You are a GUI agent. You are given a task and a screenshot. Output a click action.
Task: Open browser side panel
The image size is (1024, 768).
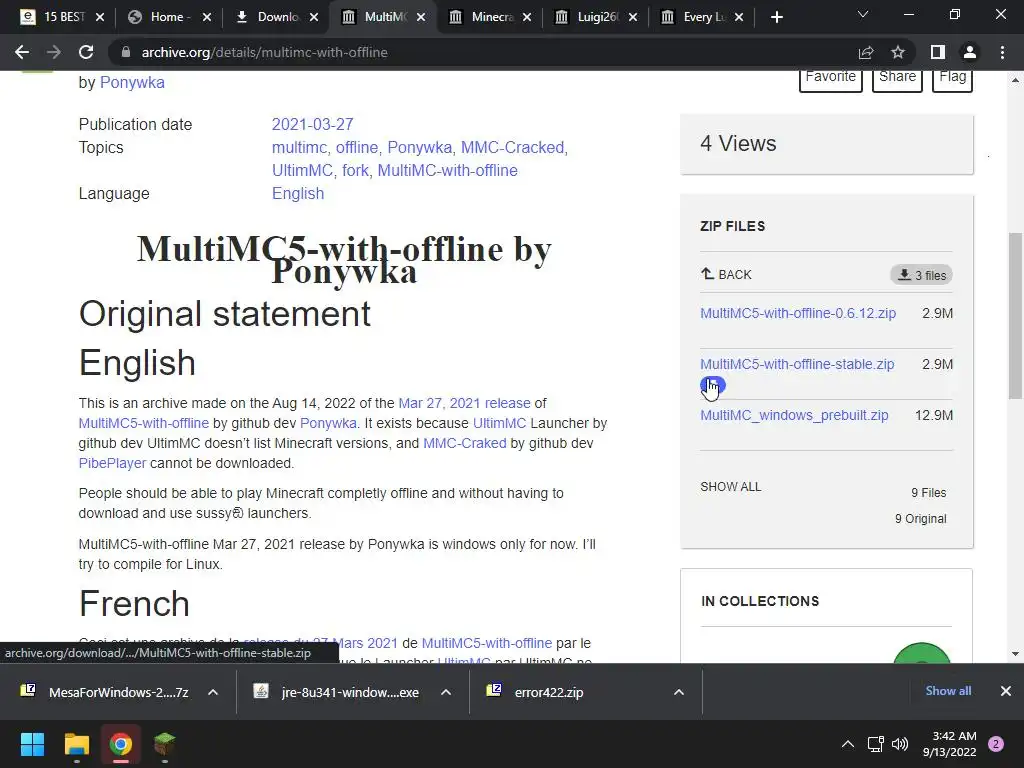click(938, 52)
